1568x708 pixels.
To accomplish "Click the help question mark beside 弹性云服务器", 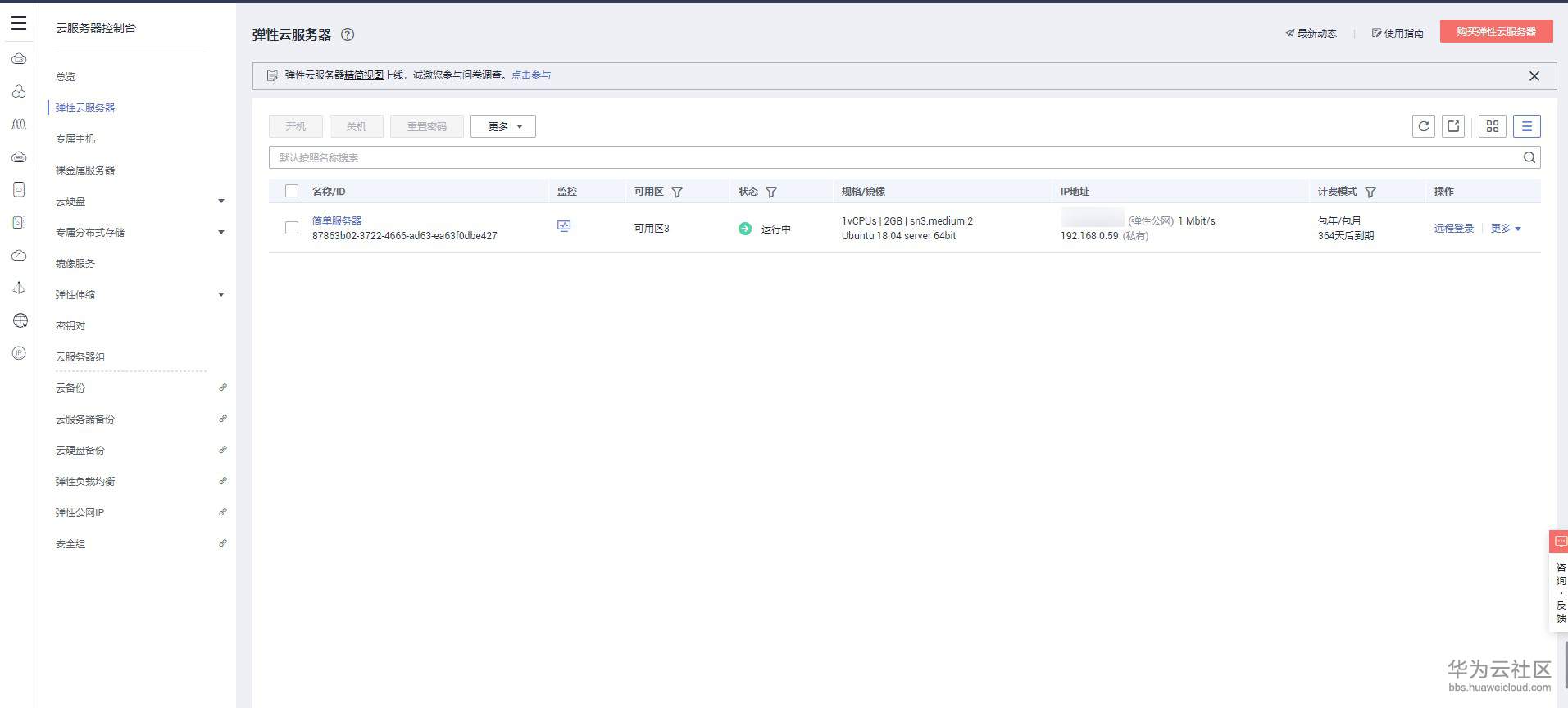I will click(x=348, y=34).
